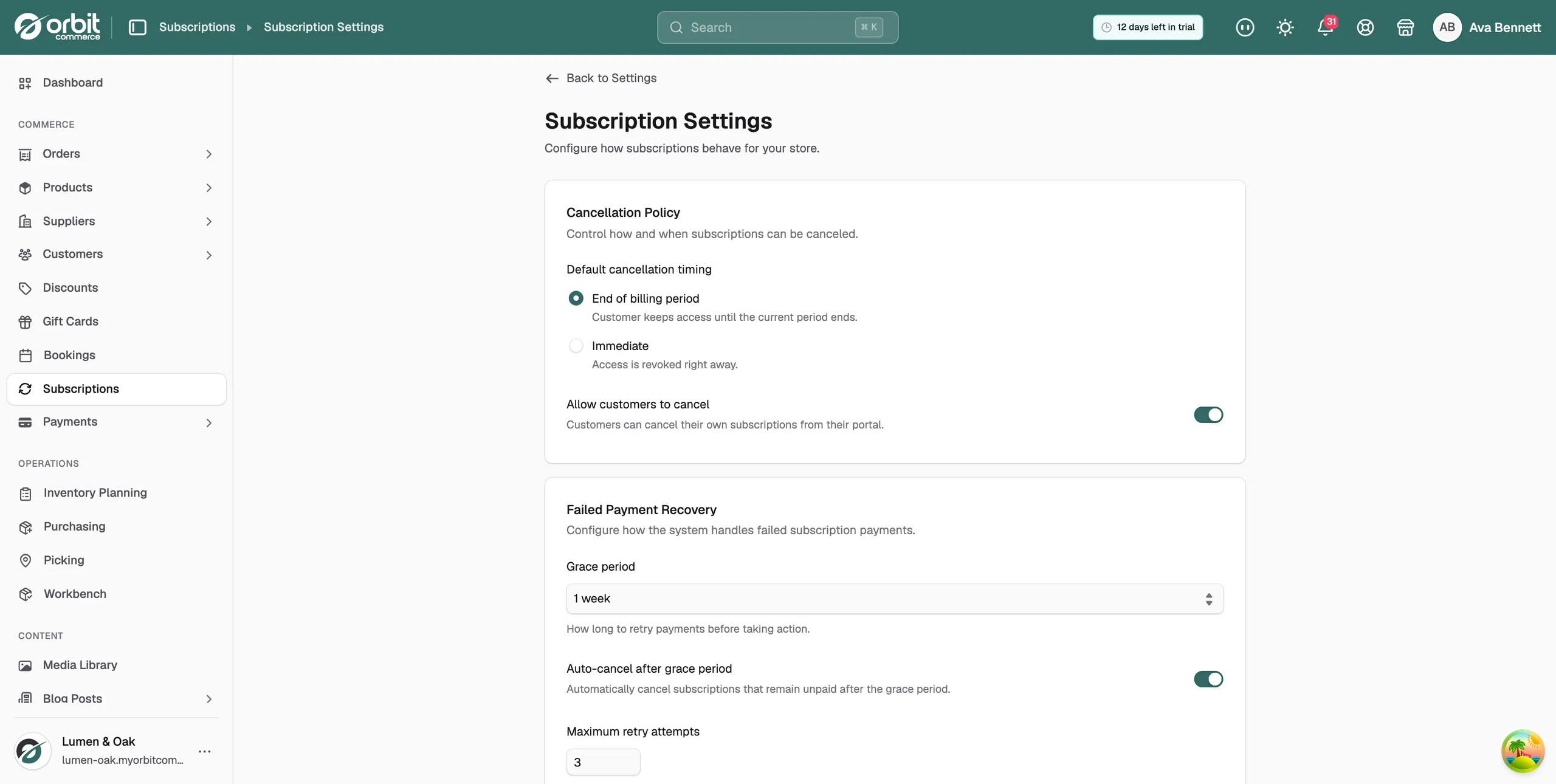Click the Inventory Planning clipboard icon
Image resolution: width=1556 pixels, height=784 pixels.
(x=25, y=493)
